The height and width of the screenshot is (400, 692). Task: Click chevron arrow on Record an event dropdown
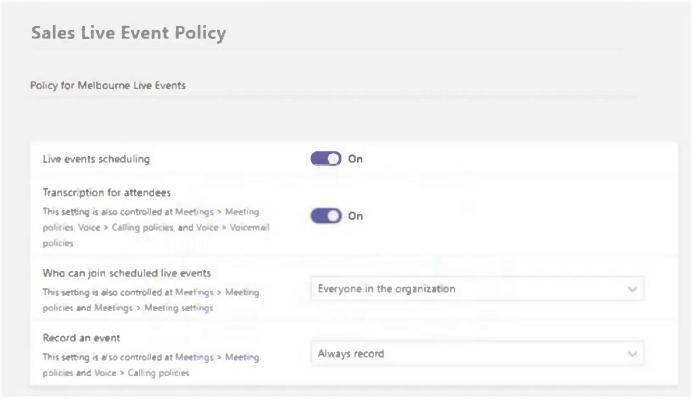click(631, 354)
